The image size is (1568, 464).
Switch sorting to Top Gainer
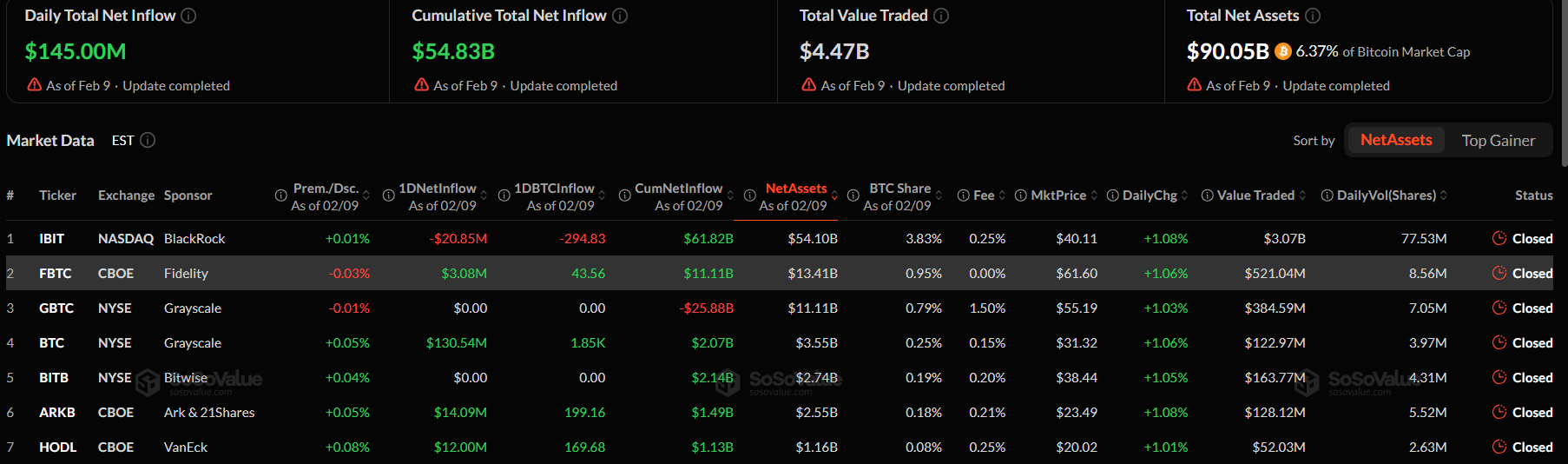point(1498,141)
